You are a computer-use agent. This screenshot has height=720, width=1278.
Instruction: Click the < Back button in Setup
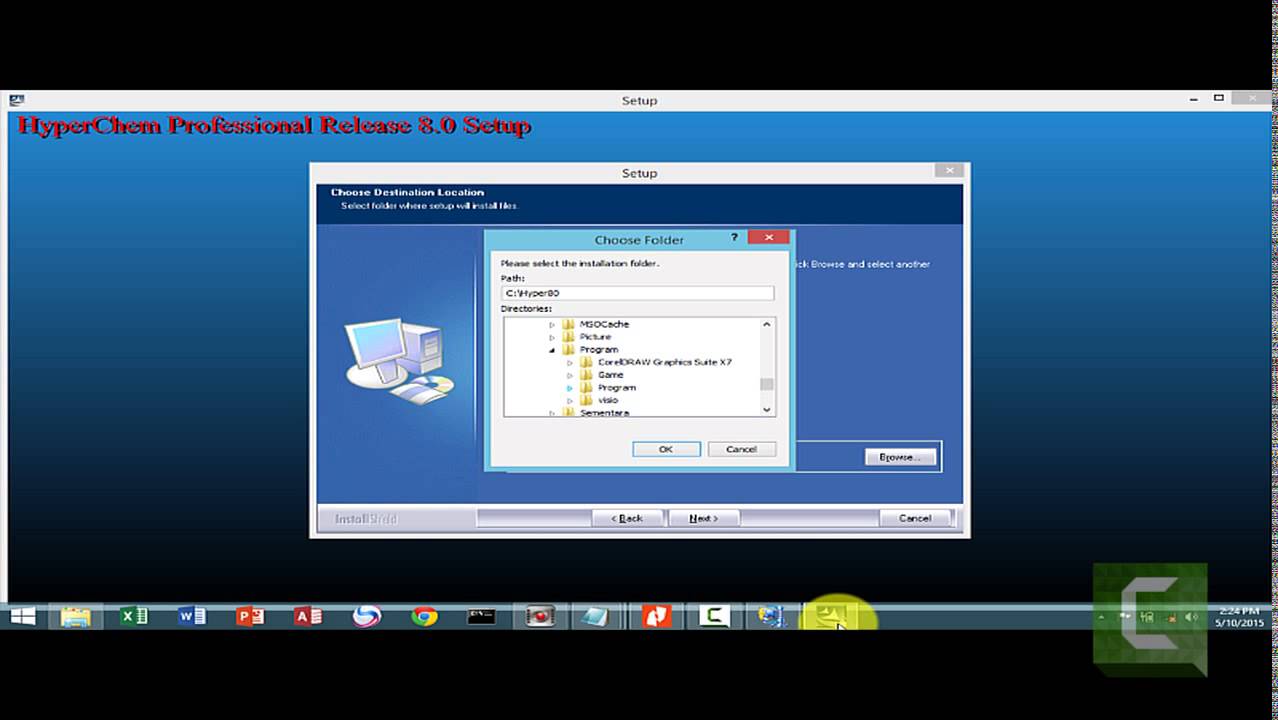[x=627, y=518]
